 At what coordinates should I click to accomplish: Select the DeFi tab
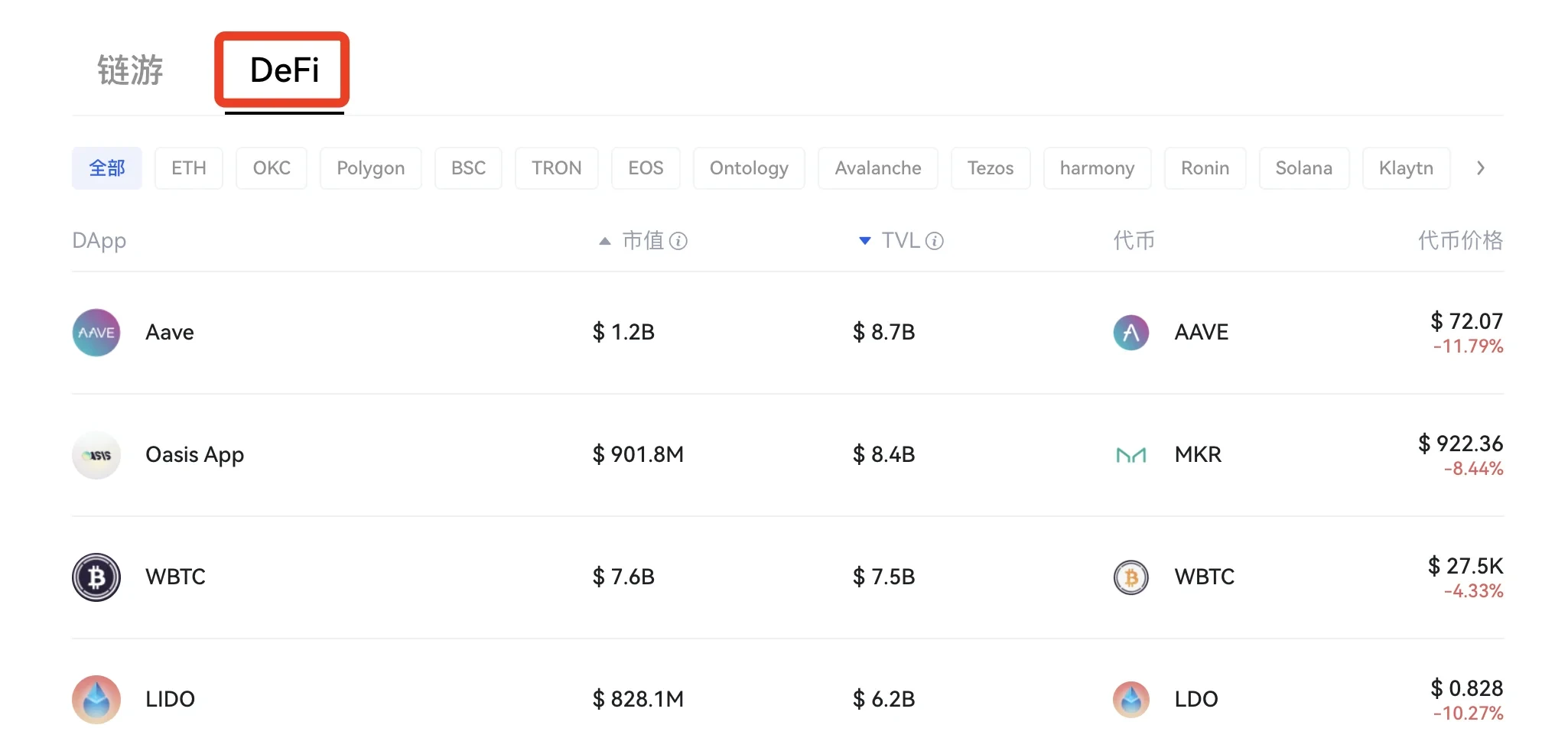[x=284, y=70]
